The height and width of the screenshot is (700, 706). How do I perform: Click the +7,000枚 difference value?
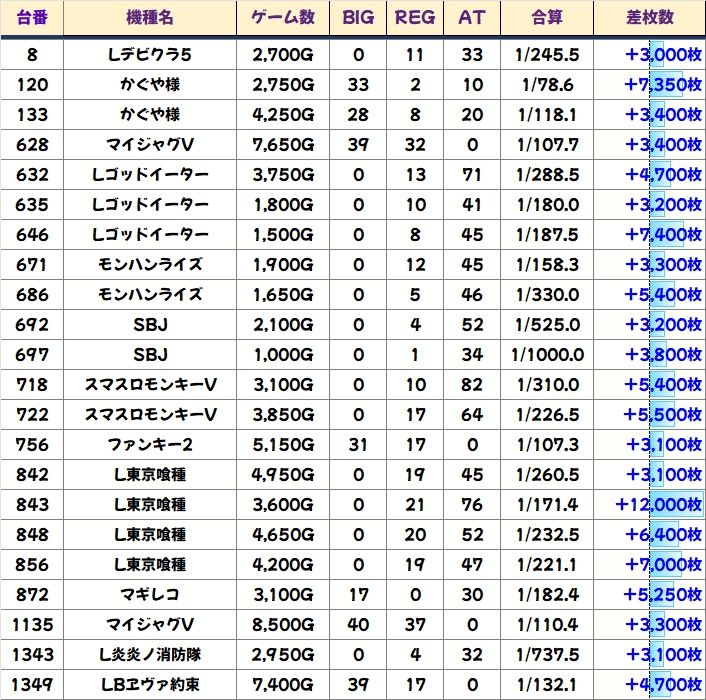pos(663,565)
